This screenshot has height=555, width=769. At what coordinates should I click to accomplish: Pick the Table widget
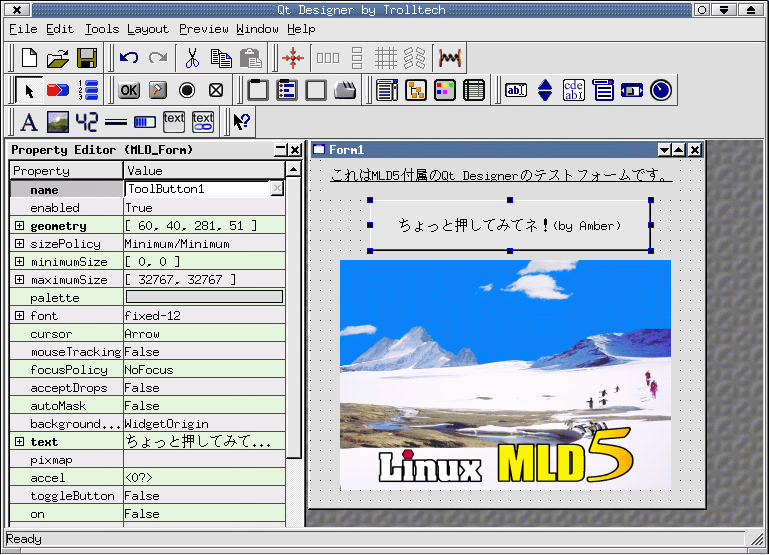[x=474, y=91]
